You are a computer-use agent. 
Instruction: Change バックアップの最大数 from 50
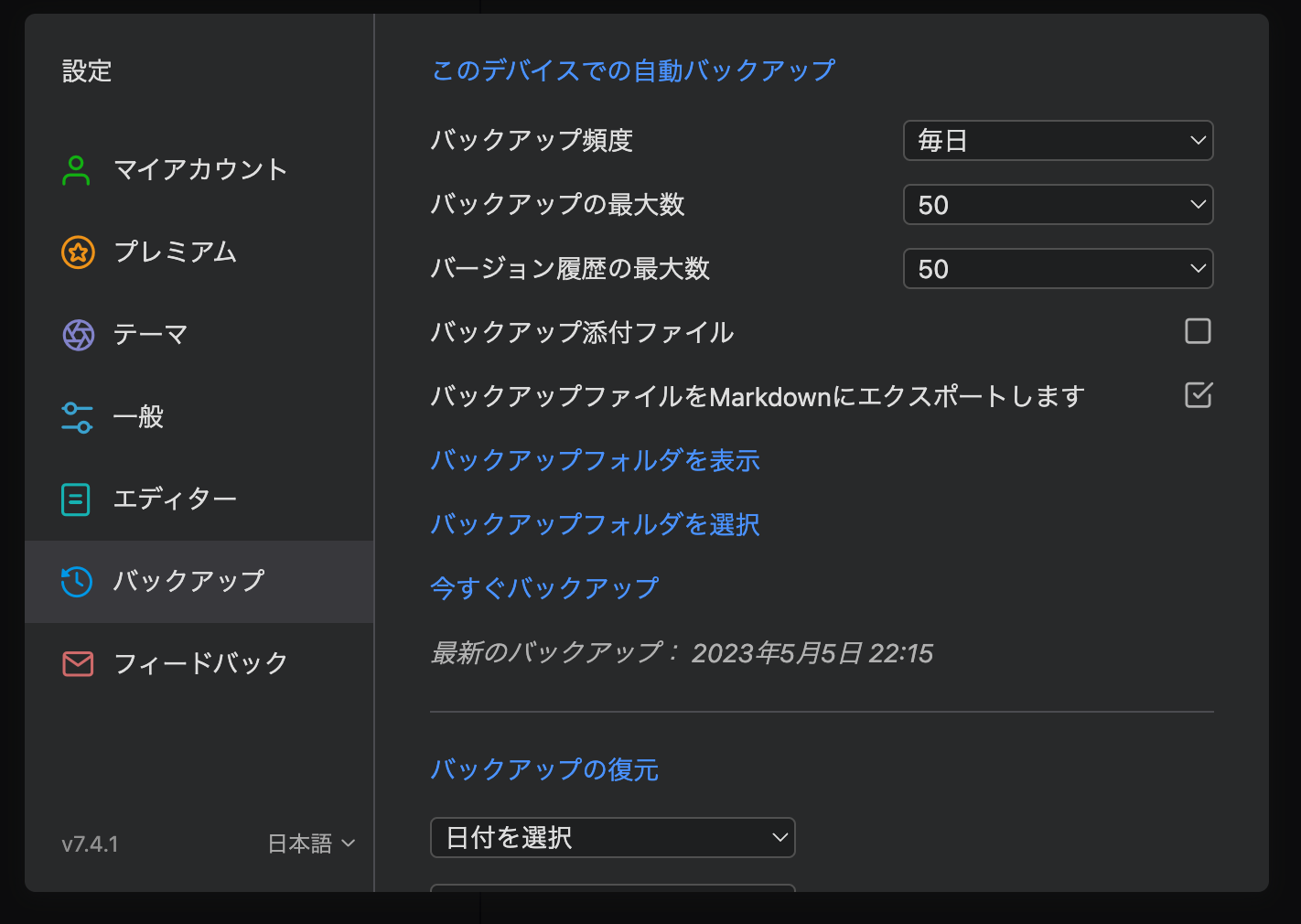1058,204
